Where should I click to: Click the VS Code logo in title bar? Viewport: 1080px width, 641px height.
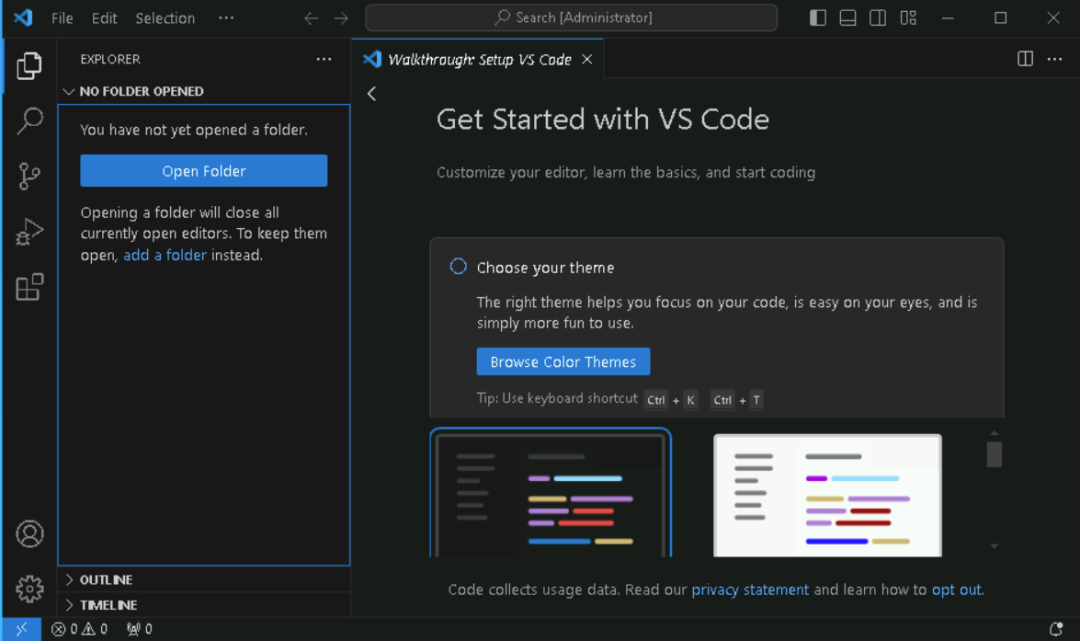[x=23, y=17]
